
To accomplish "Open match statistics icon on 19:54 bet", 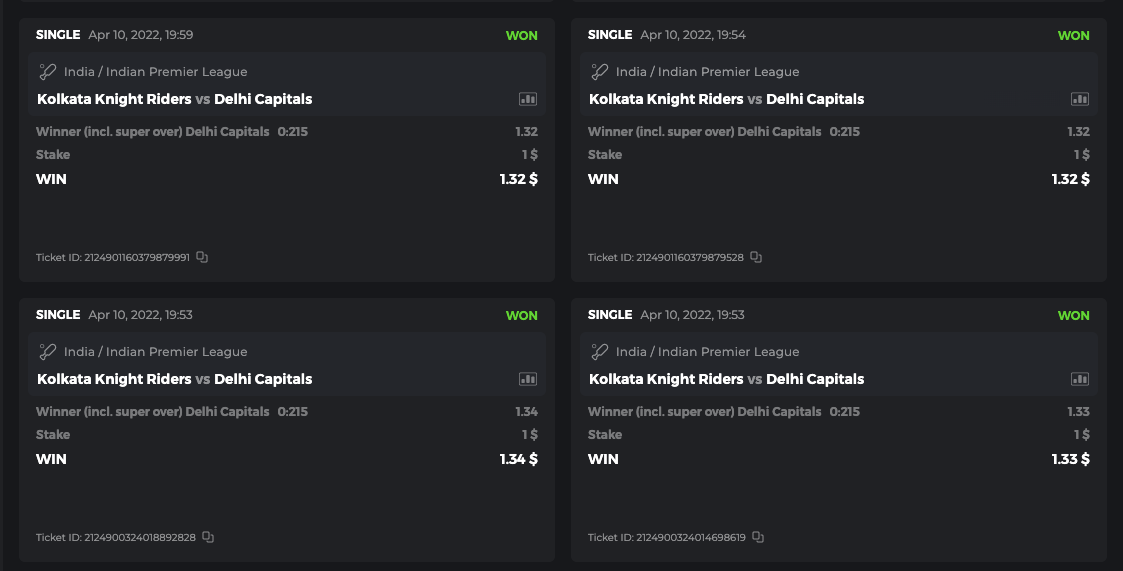I will click(1080, 99).
